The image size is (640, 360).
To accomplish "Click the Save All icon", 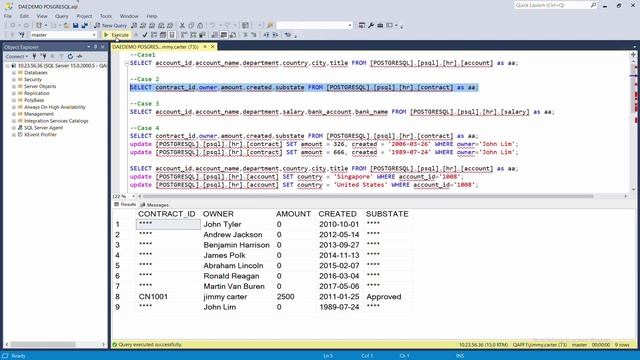I will (x=84, y=25).
